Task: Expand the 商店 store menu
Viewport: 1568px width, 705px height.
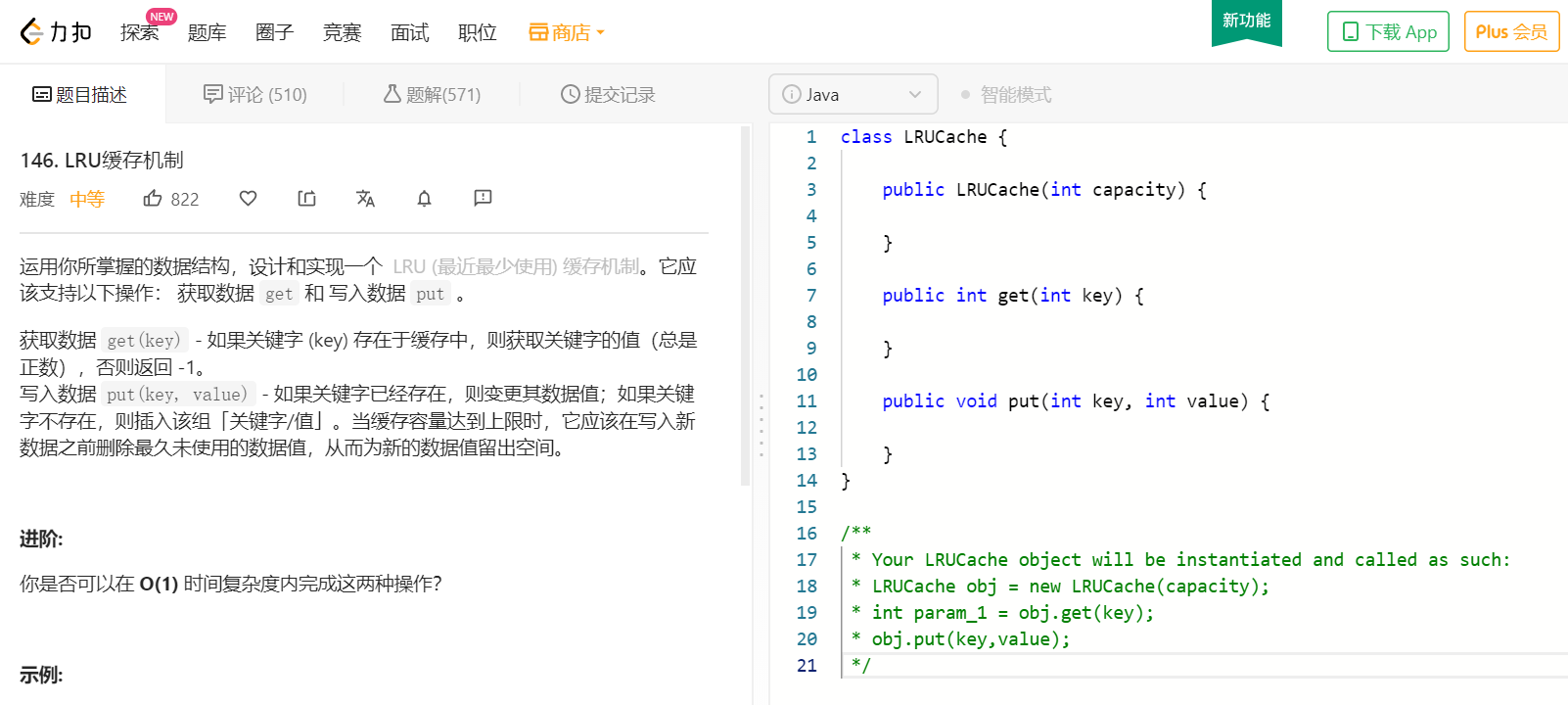Action: pyautogui.click(x=567, y=32)
